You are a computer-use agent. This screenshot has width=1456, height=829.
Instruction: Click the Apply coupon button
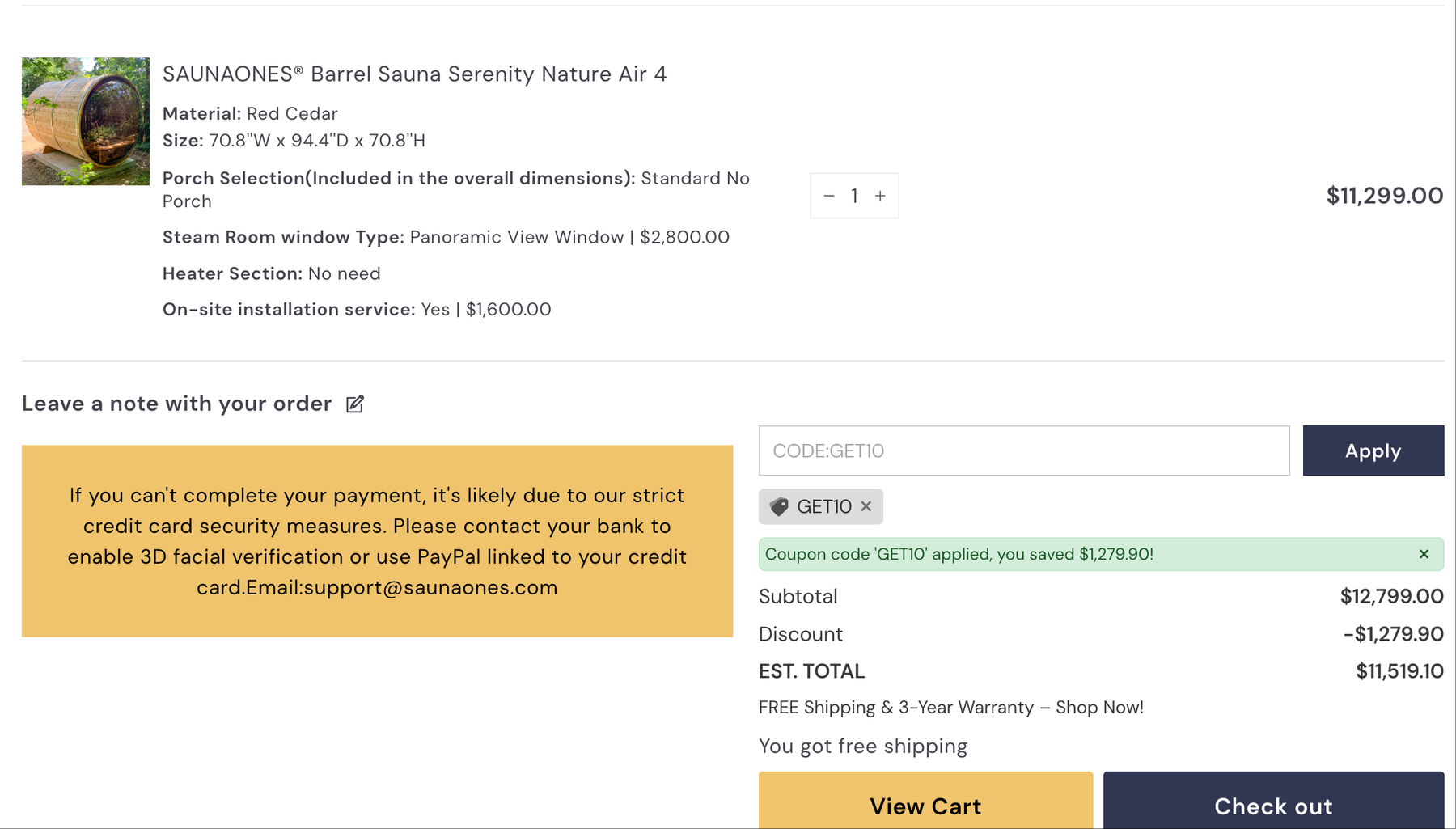pyautogui.click(x=1373, y=450)
